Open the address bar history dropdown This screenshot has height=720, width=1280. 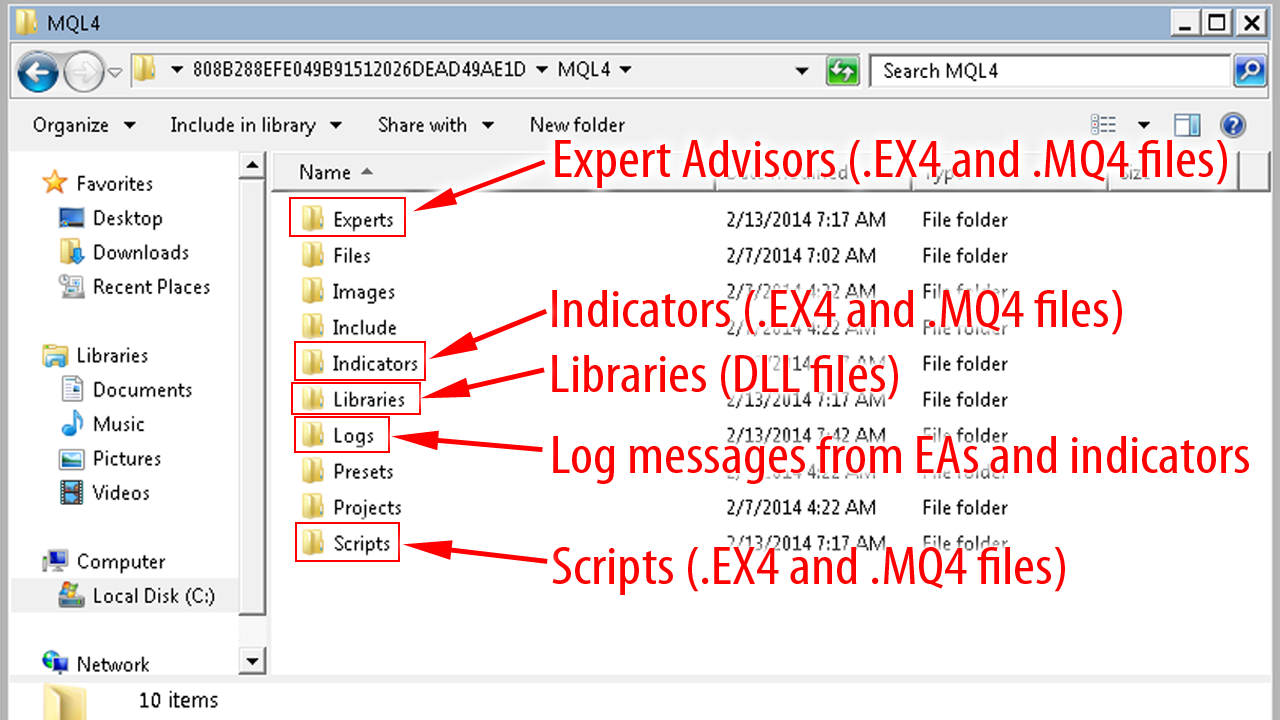coord(801,71)
